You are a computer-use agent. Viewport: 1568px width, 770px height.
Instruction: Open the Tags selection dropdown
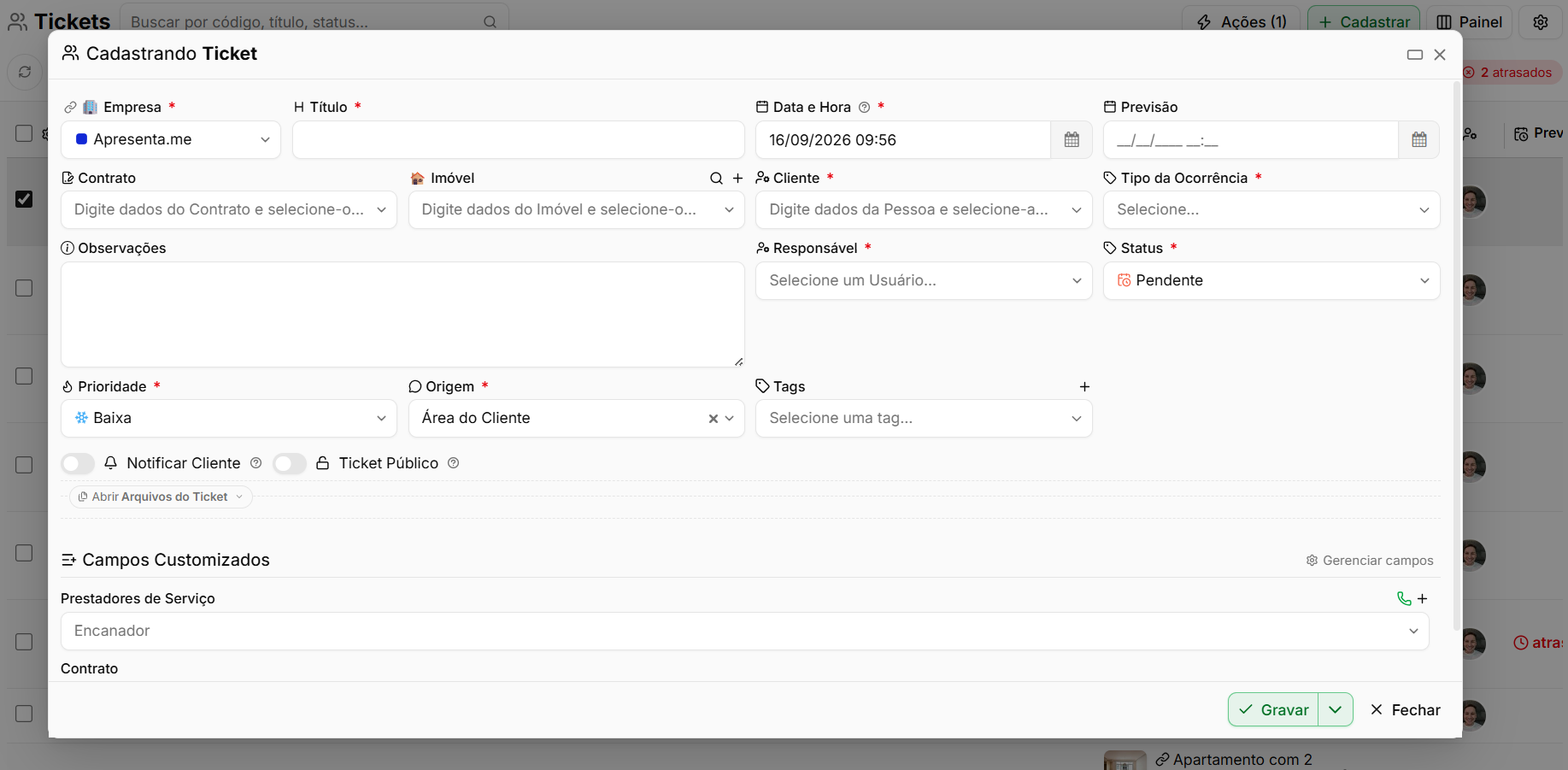924,419
